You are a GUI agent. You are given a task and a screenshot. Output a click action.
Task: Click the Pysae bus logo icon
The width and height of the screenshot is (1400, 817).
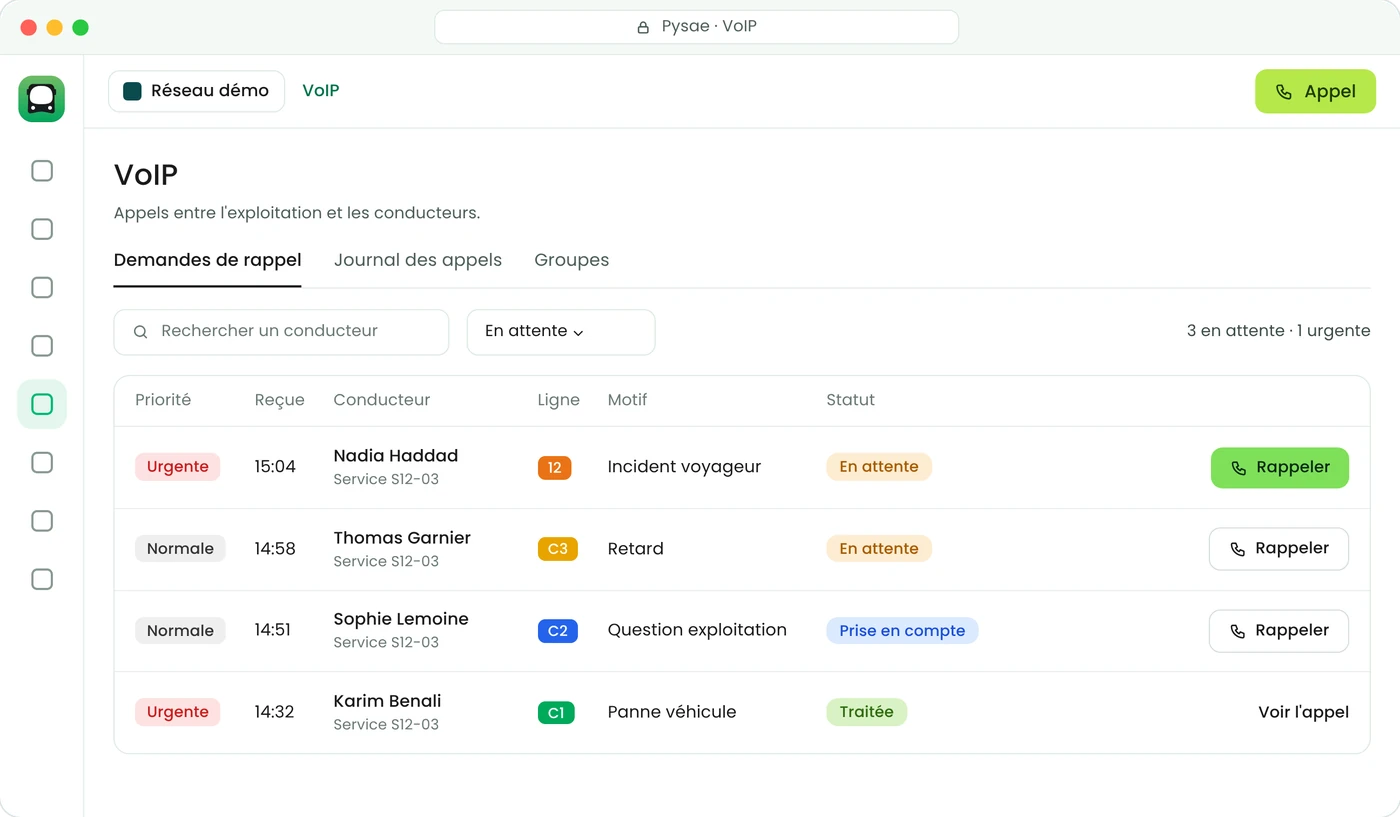click(x=41, y=99)
